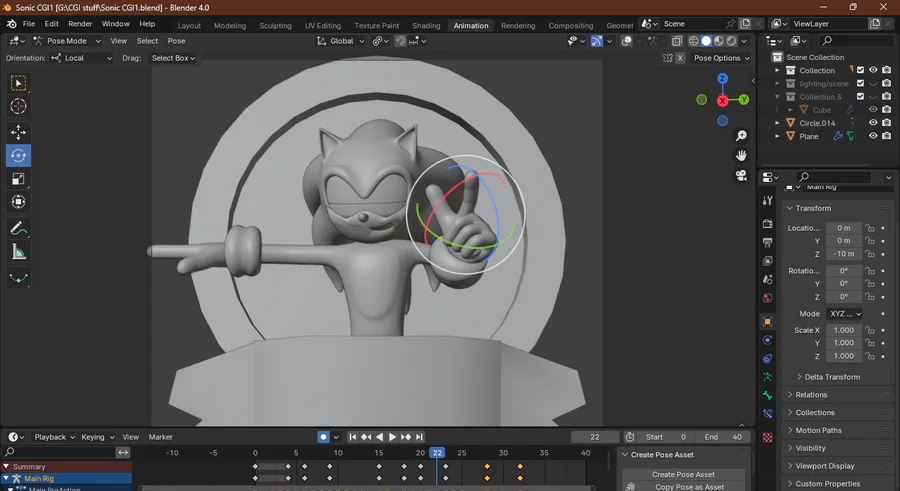Image resolution: width=900 pixels, height=491 pixels.
Task: Switch to rendered viewport shading
Action: pos(731,41)
